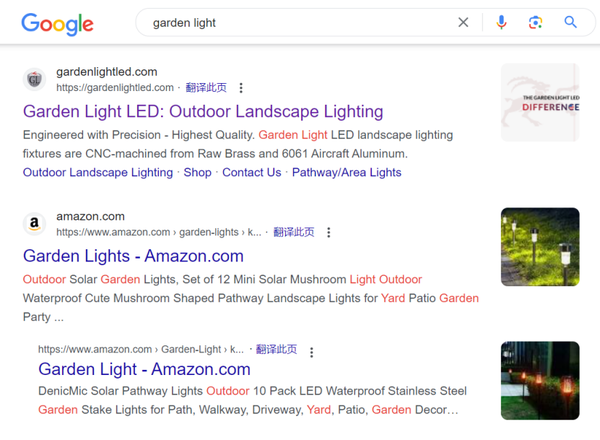Follow the 'Outdoor Landscape Lighting' sitelink
The width and height of the screenshot is (600, 440).
coord(98,173)
